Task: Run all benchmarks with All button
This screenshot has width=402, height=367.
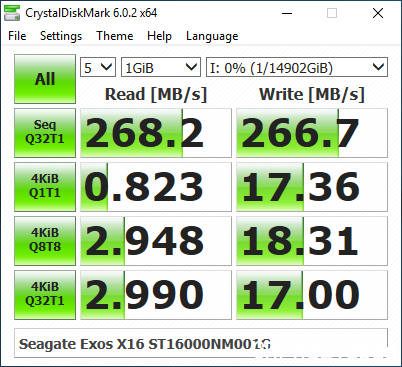Action: (x=45, y=79)
